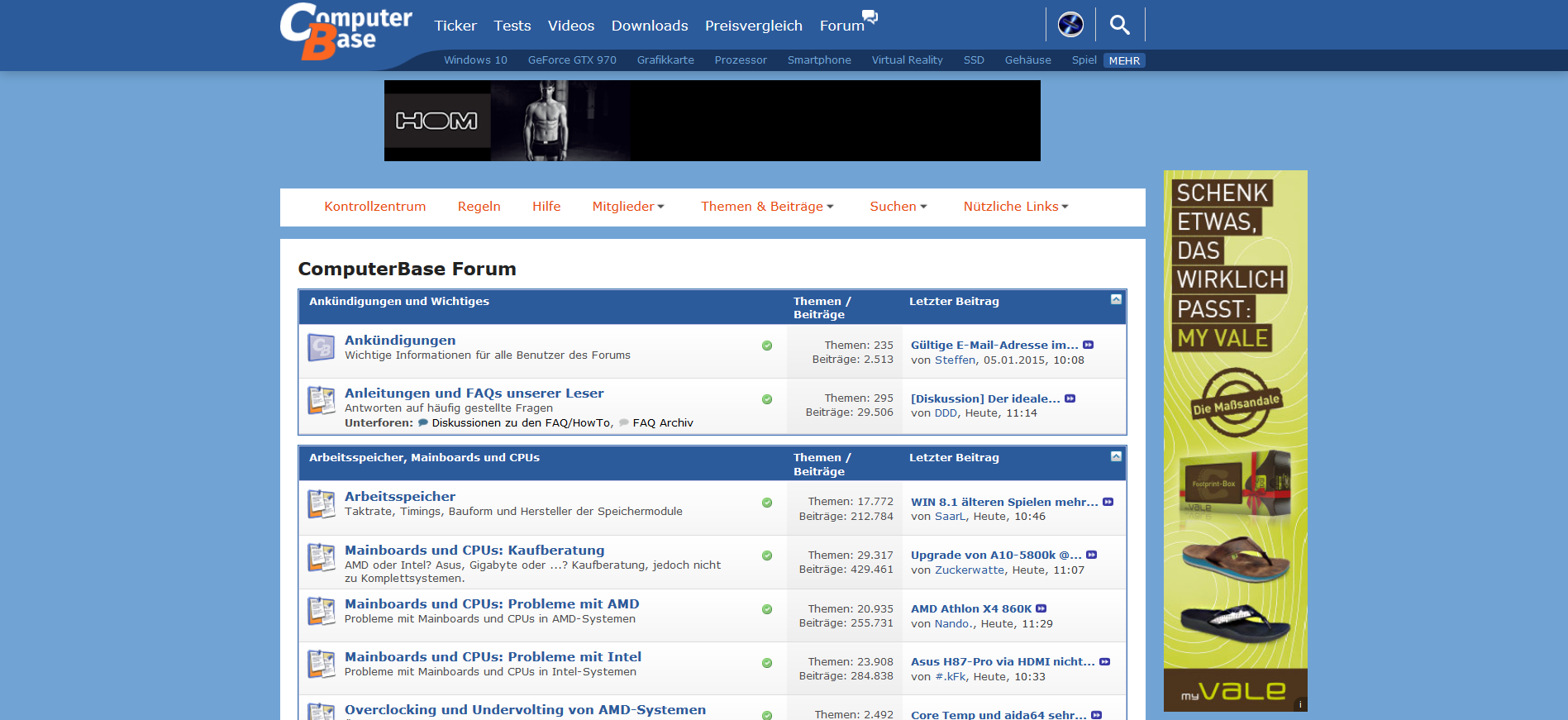Go to last post icon after Gültige E-Mail-Adresse
Image resolution: width=1568 pixels, height=720 pixels.
tap(1089, 345)
